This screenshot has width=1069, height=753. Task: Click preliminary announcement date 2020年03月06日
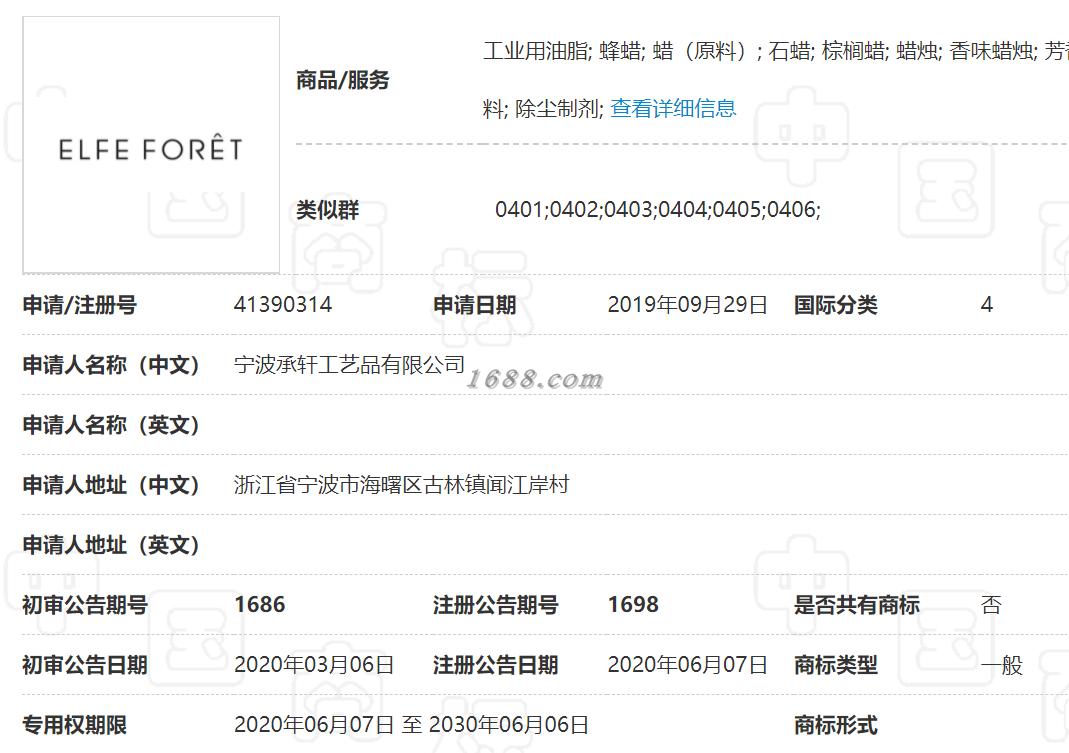click(x=314, y=664)
